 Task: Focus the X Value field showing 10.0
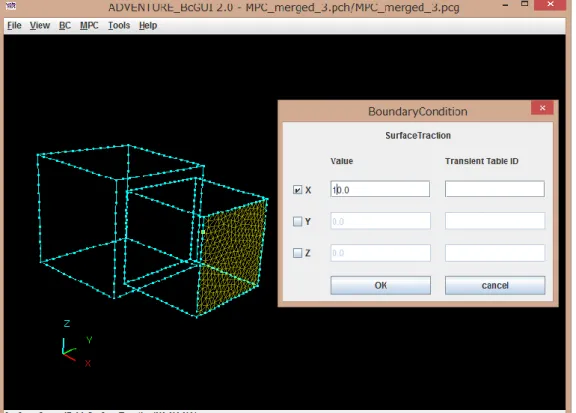pos(380,189)
